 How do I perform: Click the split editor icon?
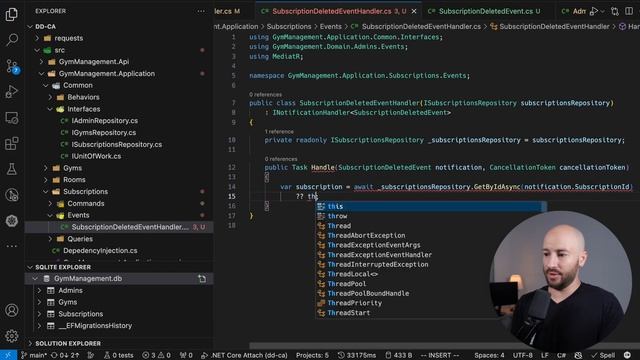pos(629,11)
